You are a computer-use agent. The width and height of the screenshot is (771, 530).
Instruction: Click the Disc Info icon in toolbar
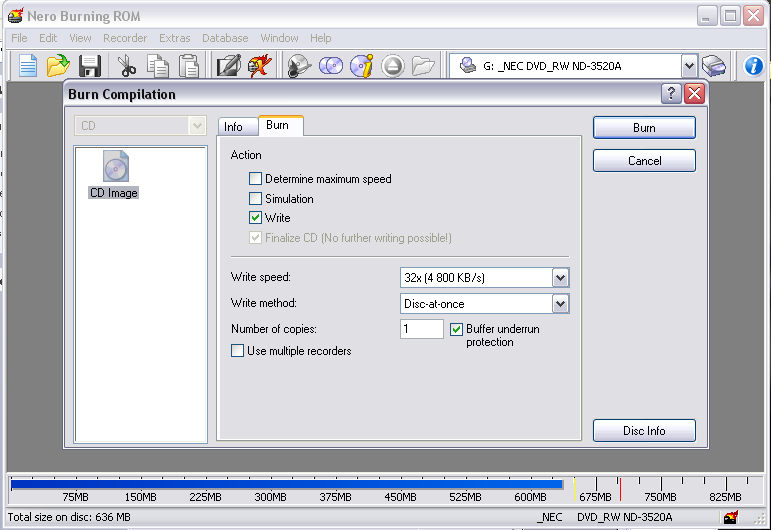pos(361,66)
